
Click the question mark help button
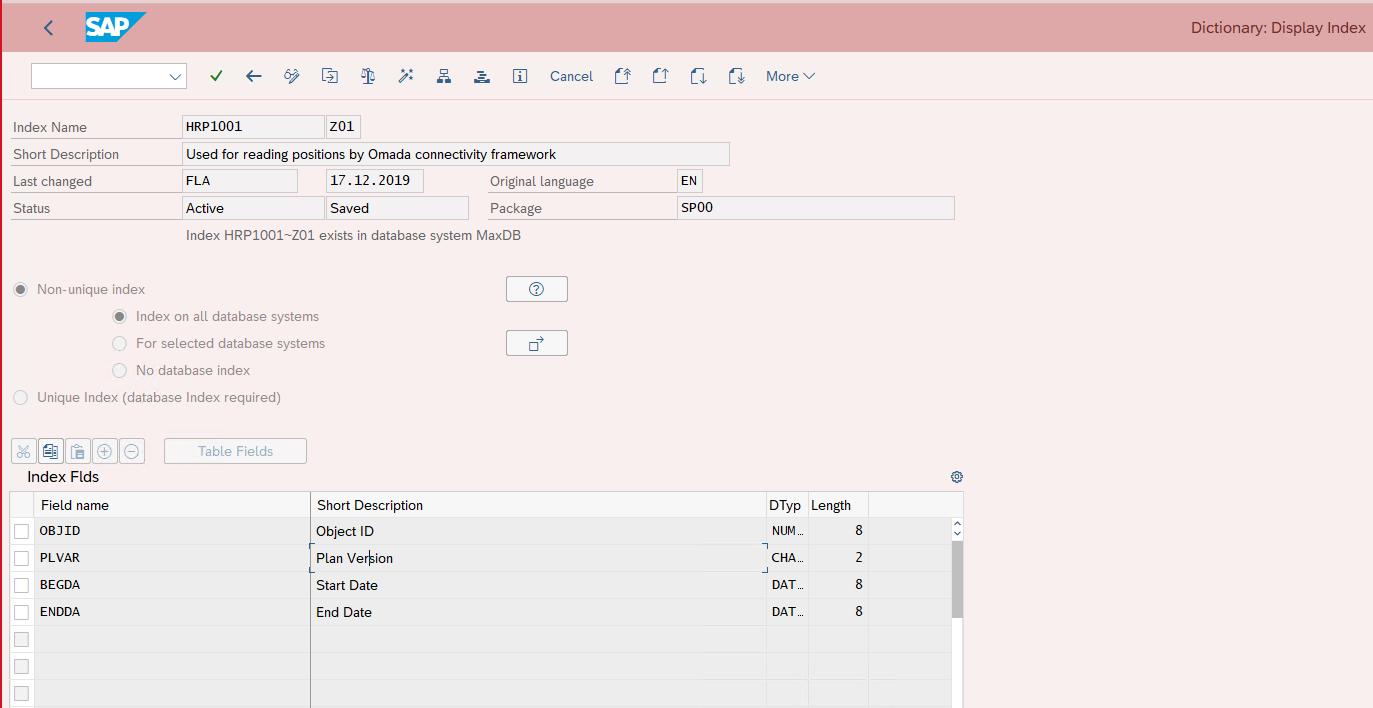click(x=537, y=289)
